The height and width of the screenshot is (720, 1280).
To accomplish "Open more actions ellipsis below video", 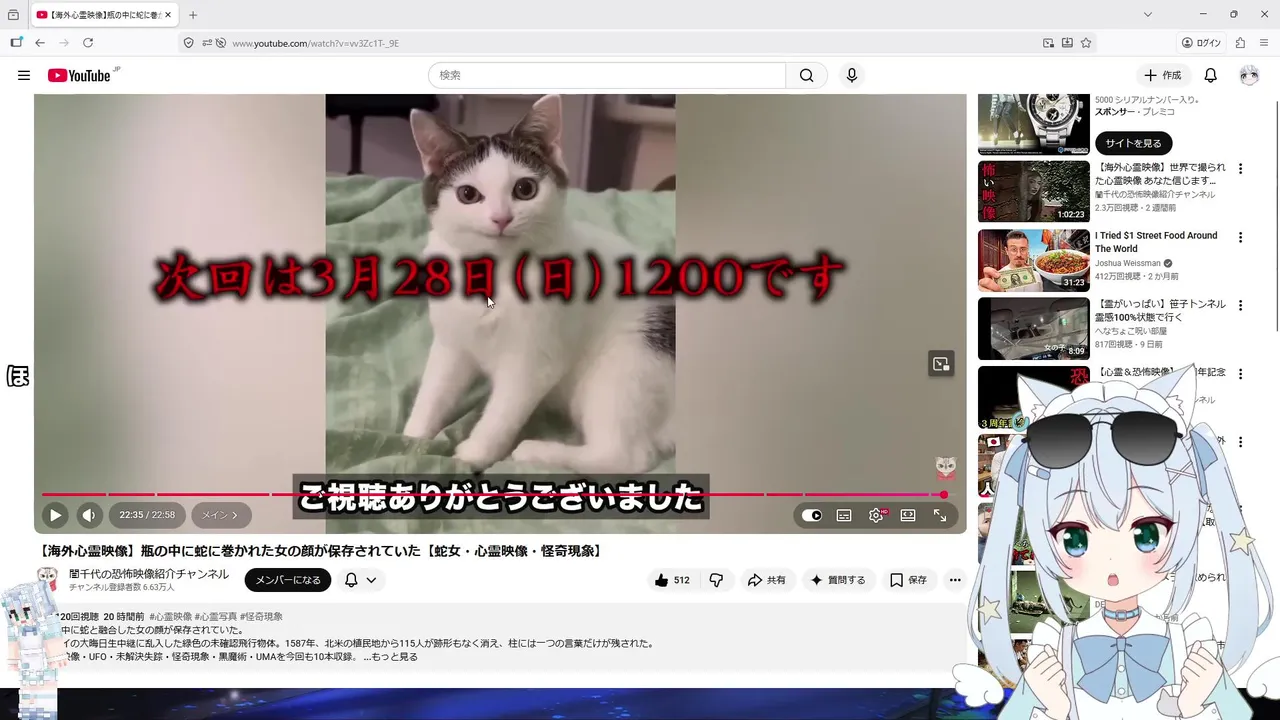I will [955, 580].
